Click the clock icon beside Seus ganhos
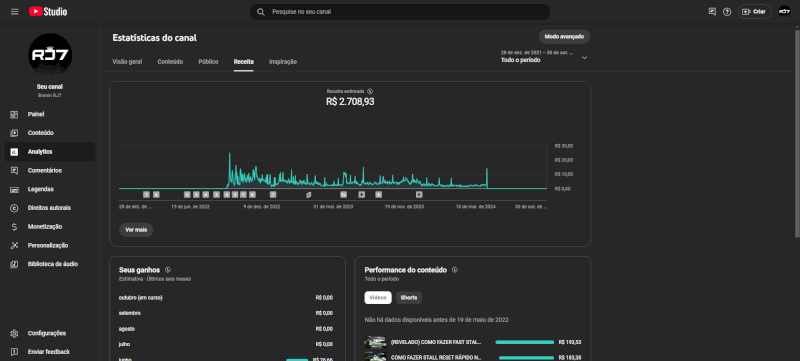 [168, 270]
